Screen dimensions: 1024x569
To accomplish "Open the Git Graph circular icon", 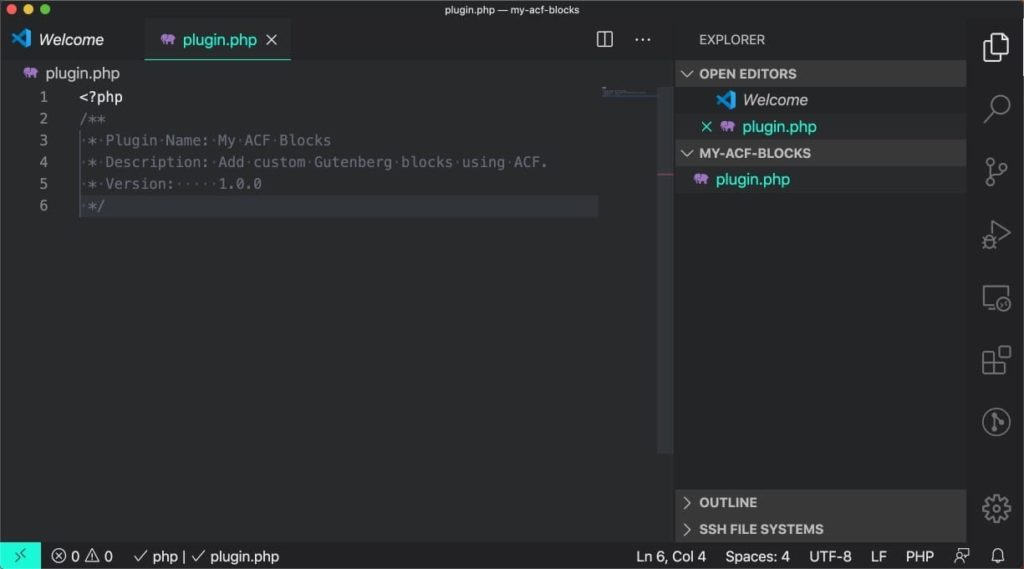I will (x=996, y=422).
